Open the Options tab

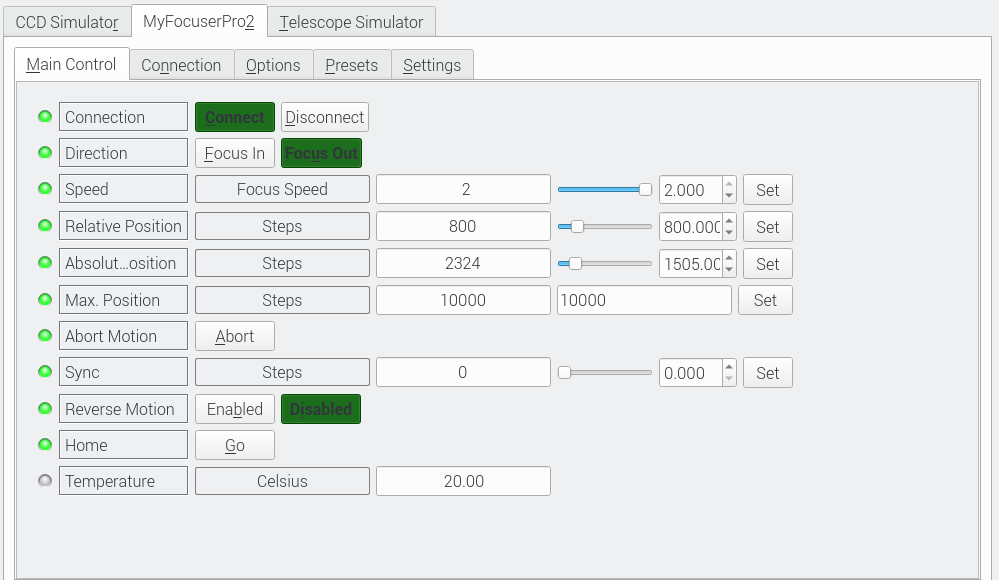coord(273,65)
